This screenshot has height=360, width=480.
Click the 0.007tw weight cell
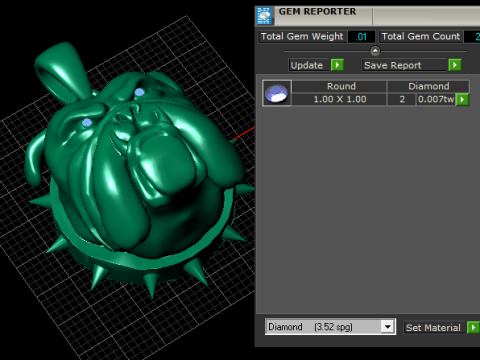click(x=436, y=99)
